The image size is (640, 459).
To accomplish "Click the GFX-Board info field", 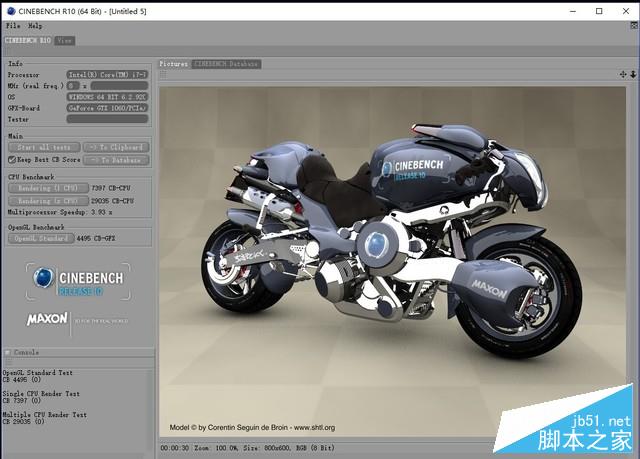I will tap(107, 108).
